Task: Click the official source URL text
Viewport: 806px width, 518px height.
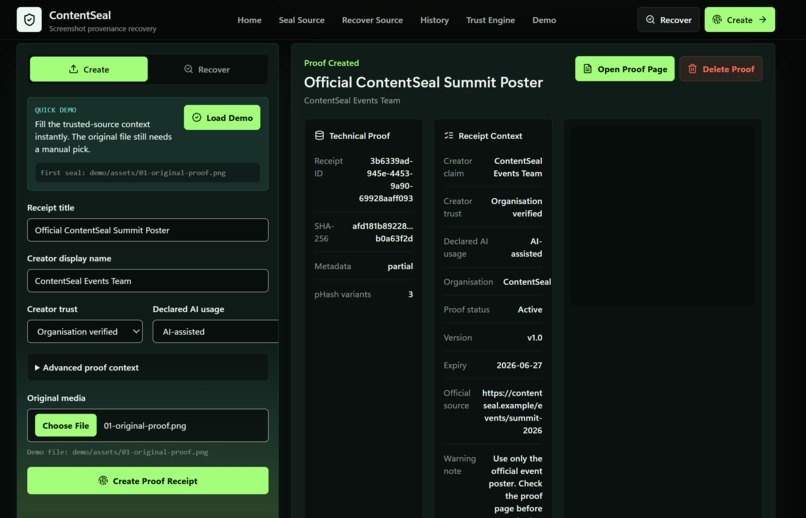Action: click(512, 412)
